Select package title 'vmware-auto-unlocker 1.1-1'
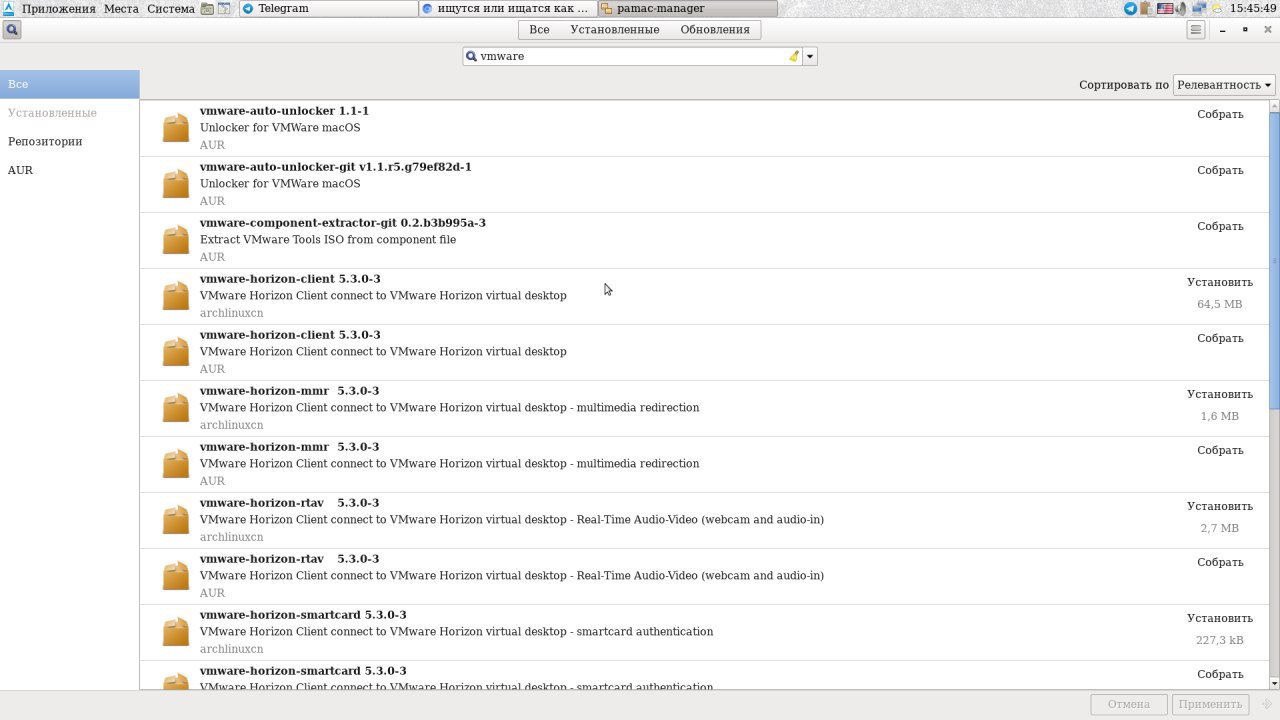 coord(284,111)
